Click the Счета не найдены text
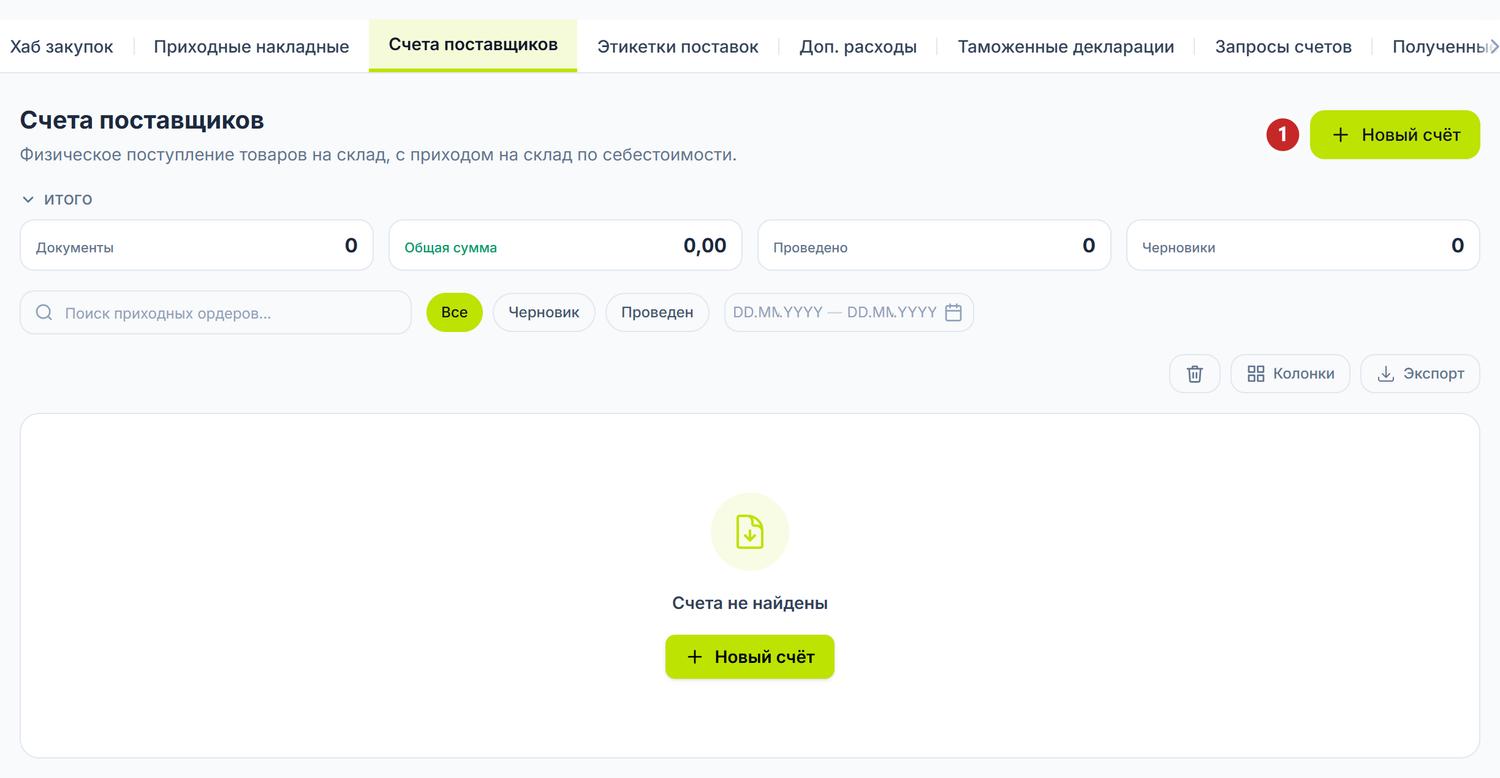The image size is (1500, 778). 750,603
